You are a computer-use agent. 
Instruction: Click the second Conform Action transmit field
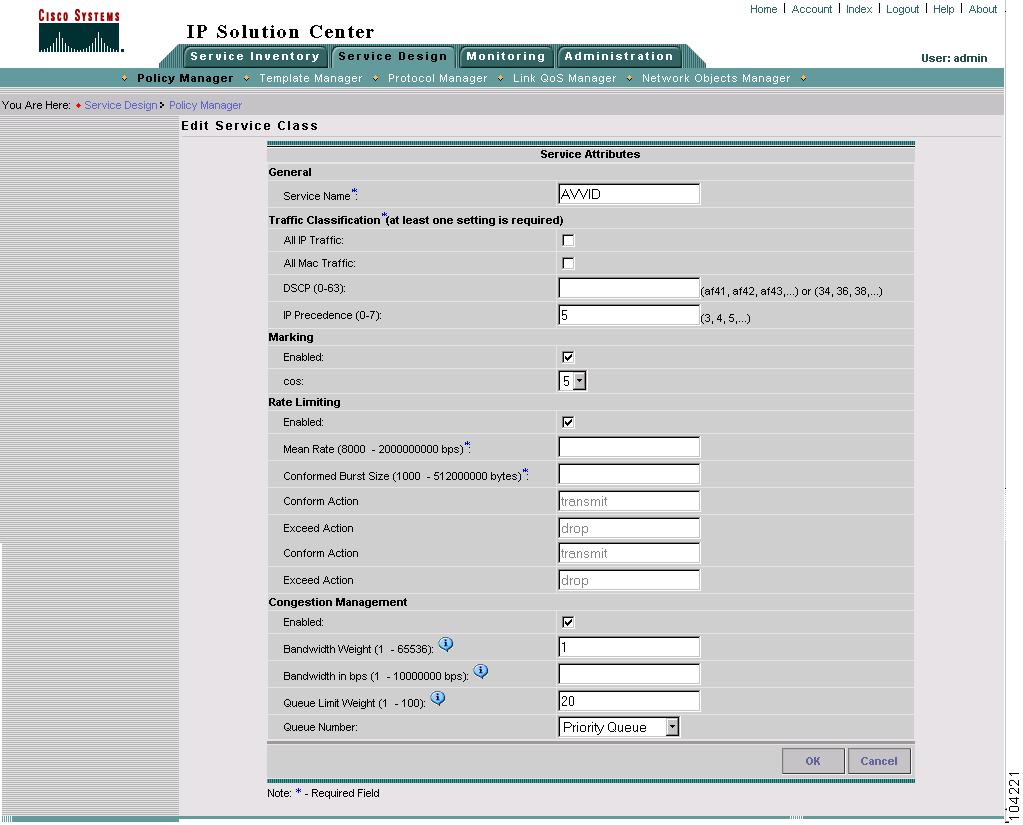629,553
